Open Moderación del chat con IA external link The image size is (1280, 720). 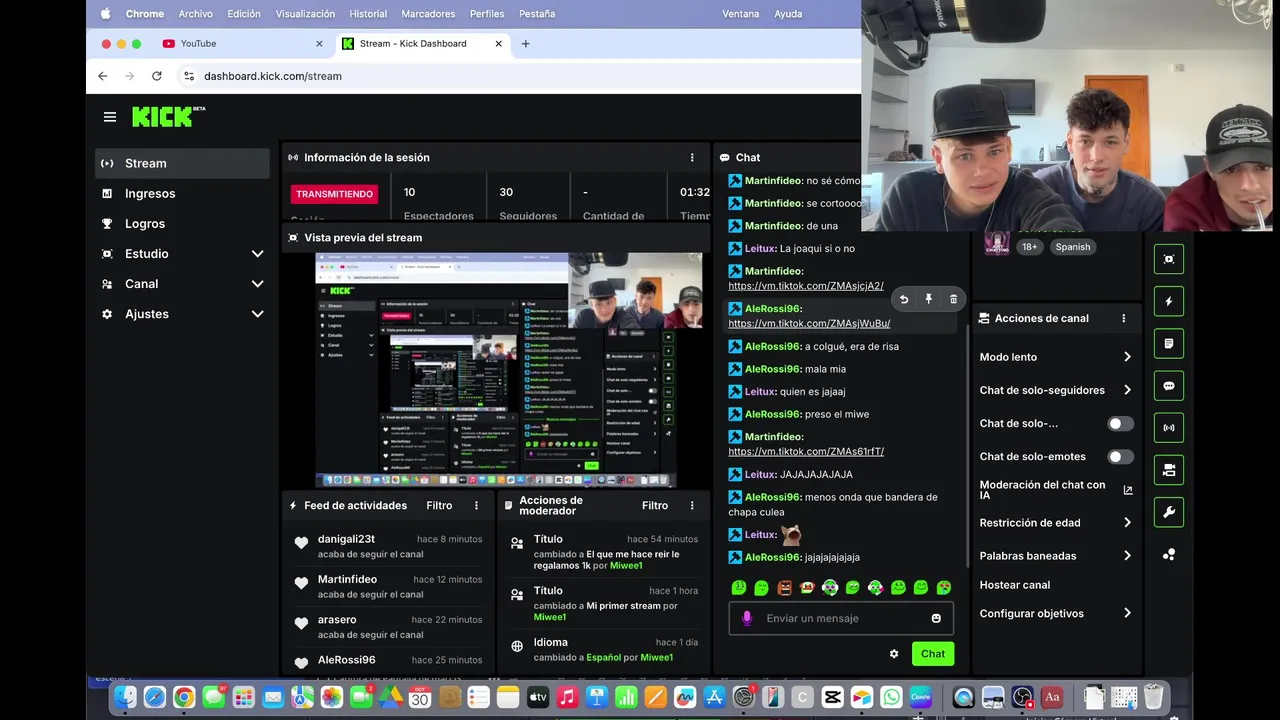point(1128,490)
